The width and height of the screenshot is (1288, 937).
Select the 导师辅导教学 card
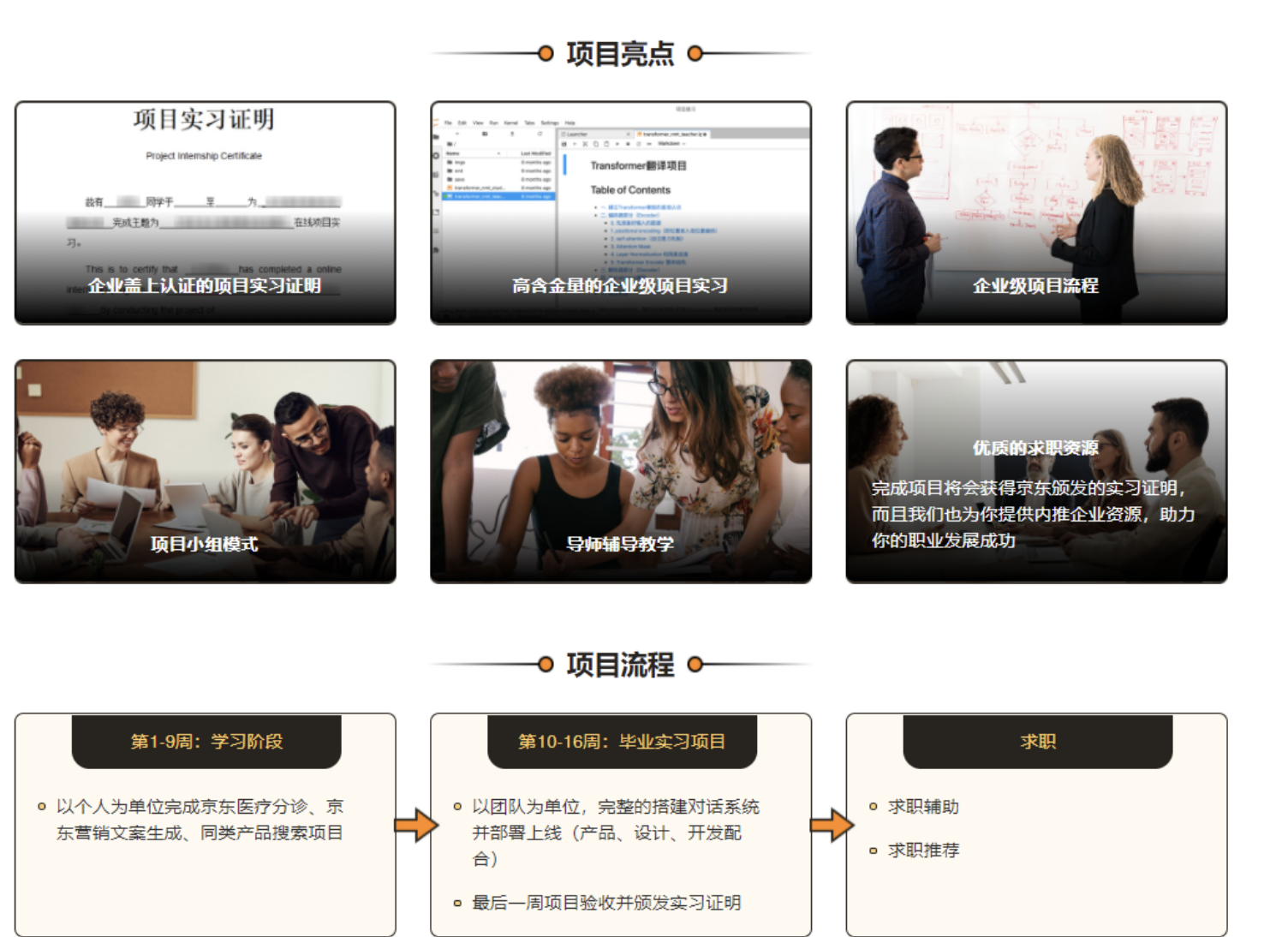[x=621, y=471]
